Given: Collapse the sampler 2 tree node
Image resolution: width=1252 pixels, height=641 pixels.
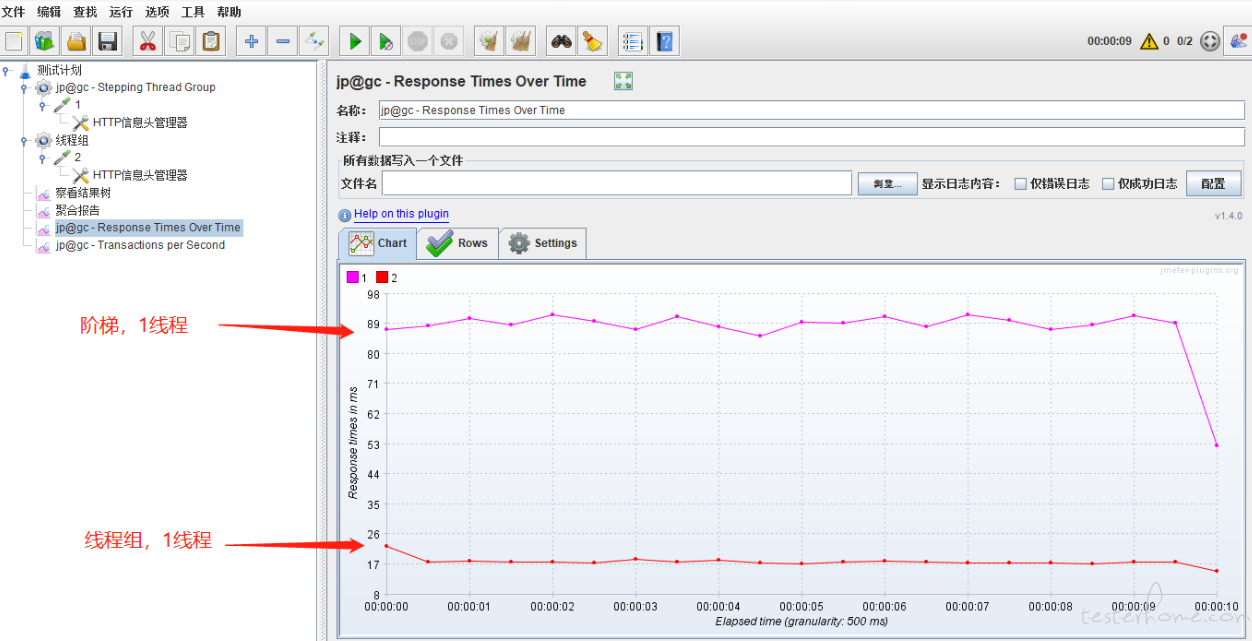Looking at the screenshot, I should 42,158.
